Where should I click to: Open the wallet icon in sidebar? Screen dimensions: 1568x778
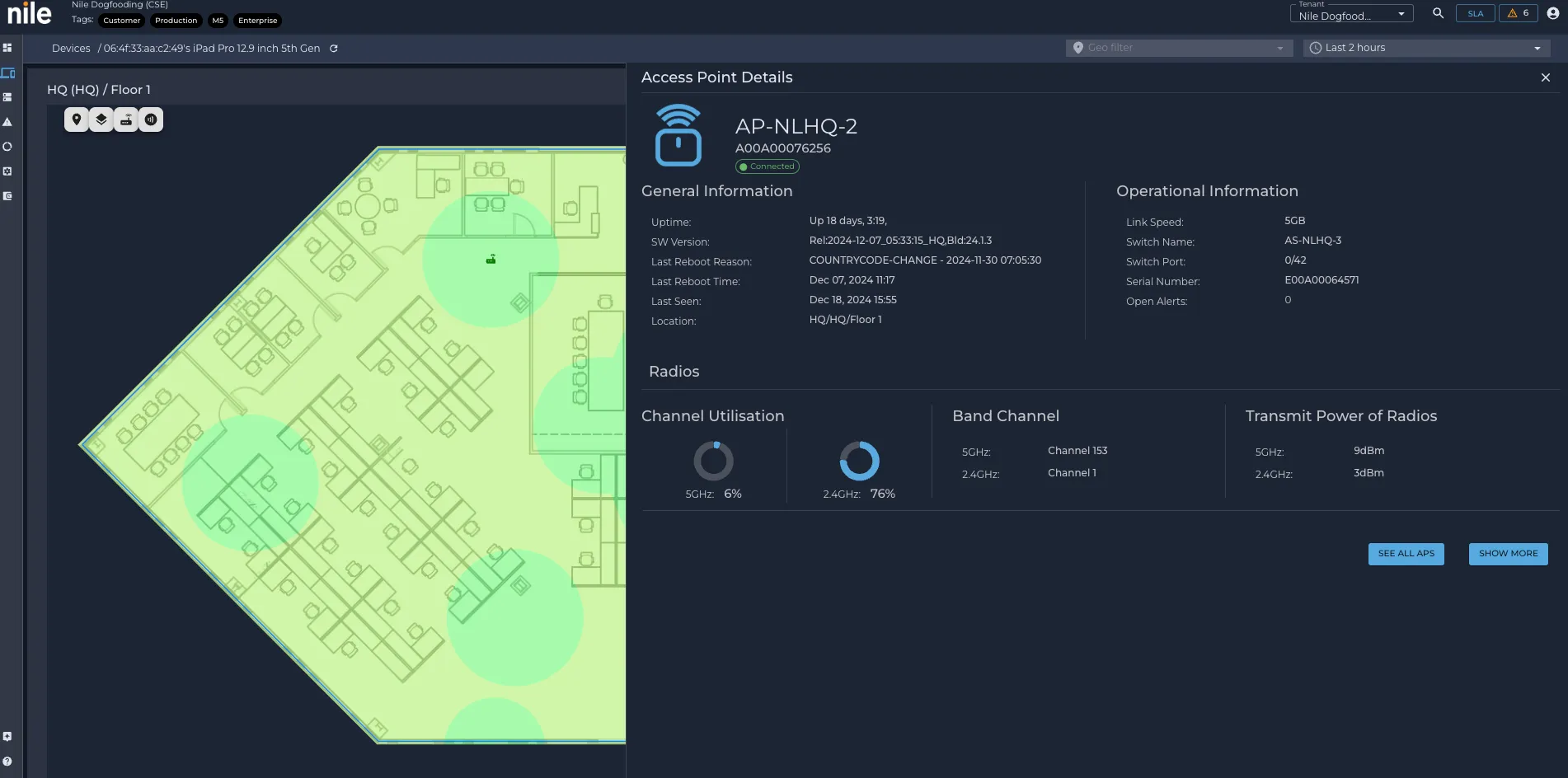click(7, 196)
